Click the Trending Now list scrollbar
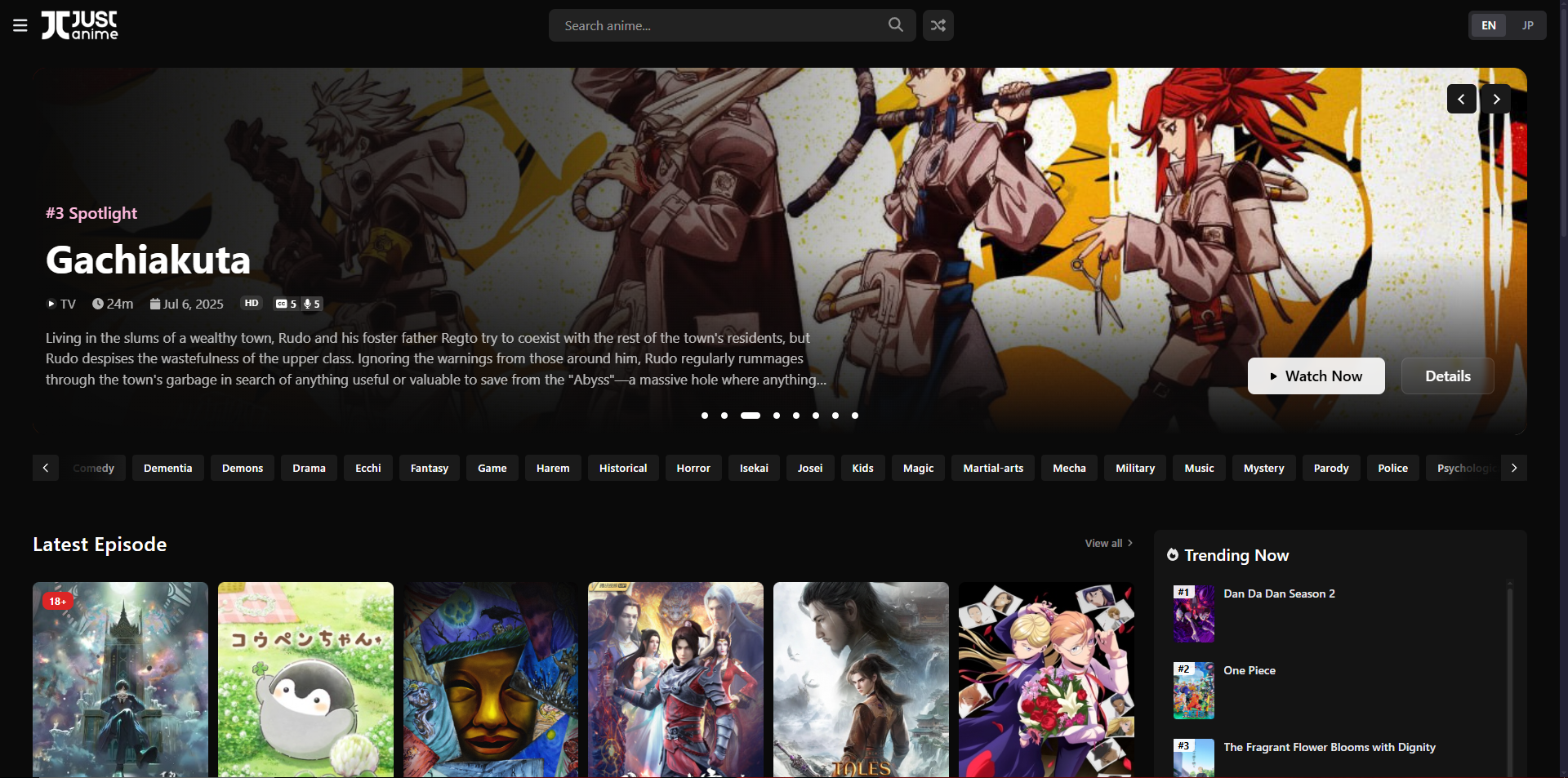Viewport: 1568px width, 778px height. pyautogui.click(x=1509, y=678)
